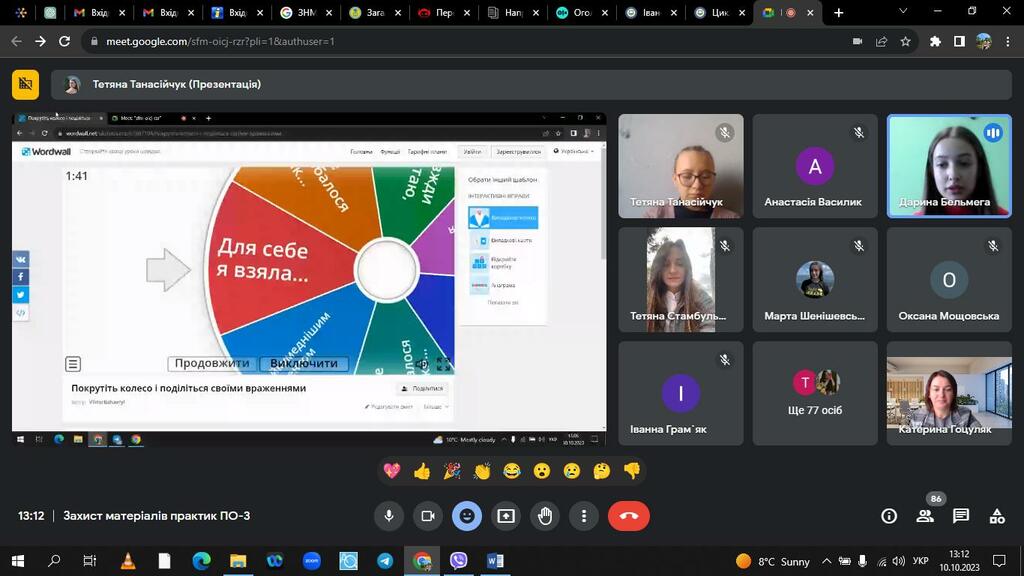Select Катерина Гоцуляк's video tile
The width and height of the screenshot is (1024, 576).
point(949,393)
